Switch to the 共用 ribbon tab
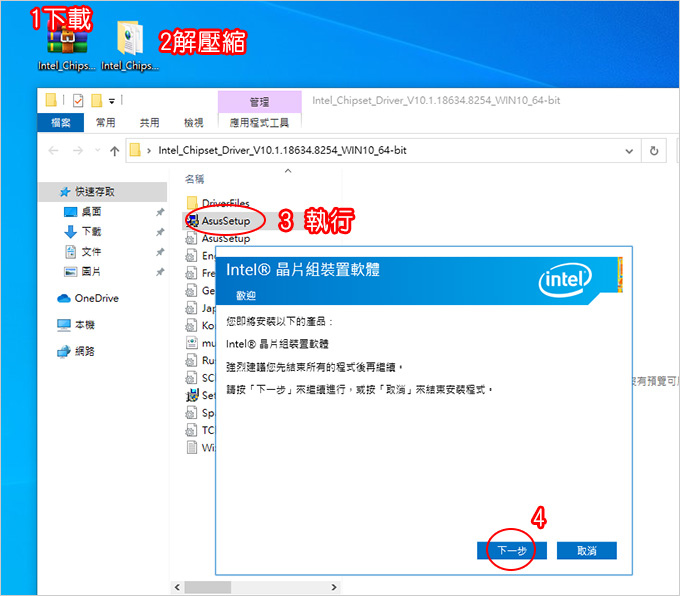Screen dimensions: 680x596 point(149,123)
